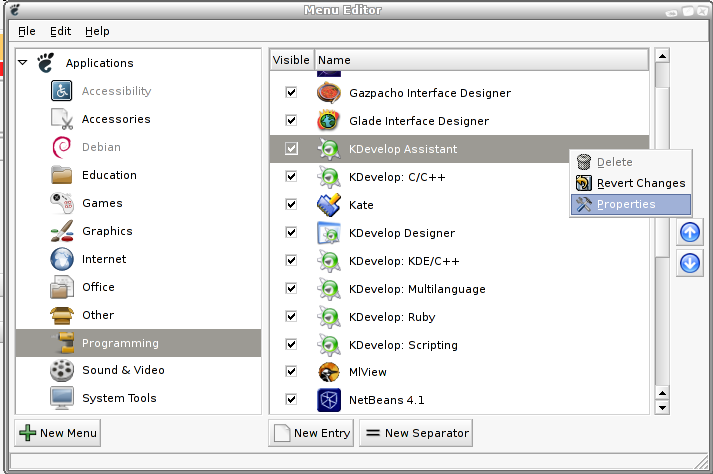Click the New Separator button

click(416, 433)
